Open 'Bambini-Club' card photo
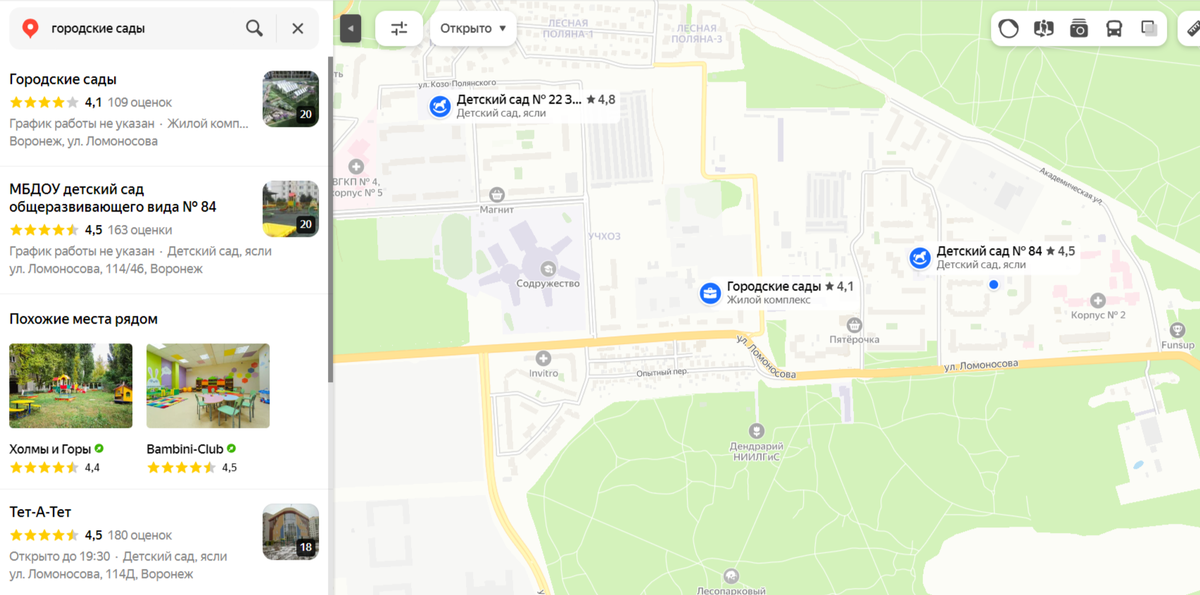1200x595 pixels. click(208, 386)
